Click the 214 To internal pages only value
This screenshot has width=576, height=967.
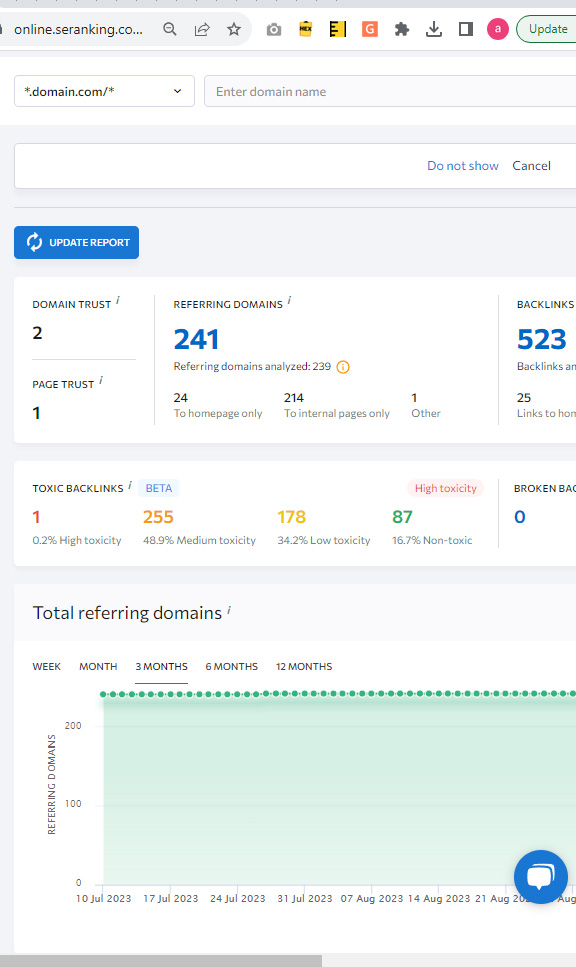pos(294,398)
